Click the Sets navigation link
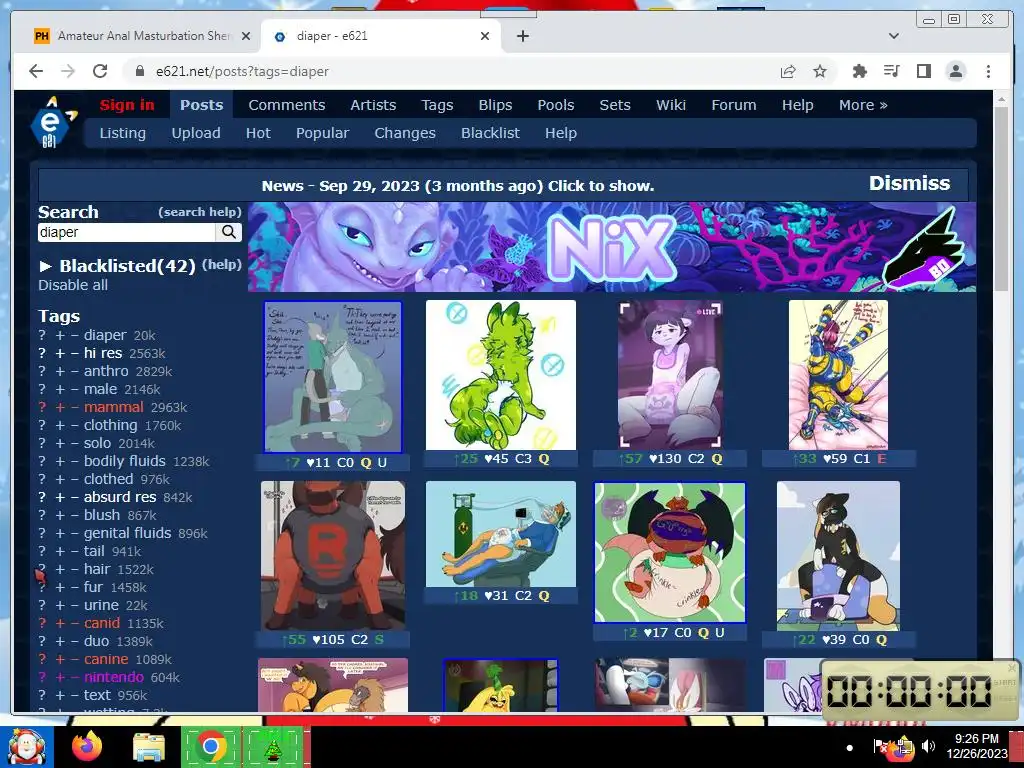 (615, 105)
